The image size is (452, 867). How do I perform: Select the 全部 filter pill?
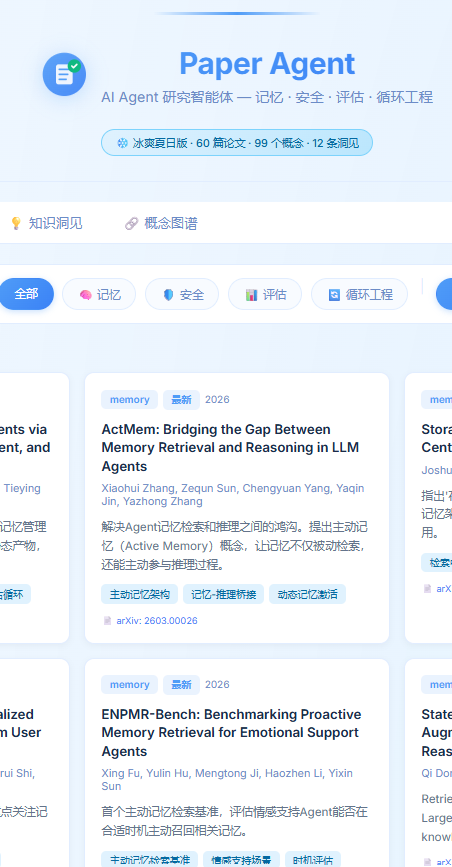26,294
